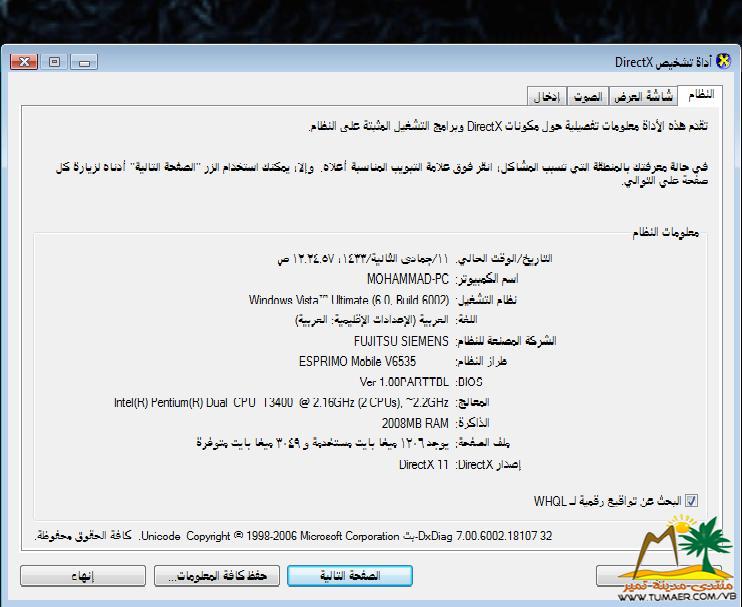Click حفظ كافة المعلومات button
The width and height of the screenshot is (742, 607).
(215, 576)
